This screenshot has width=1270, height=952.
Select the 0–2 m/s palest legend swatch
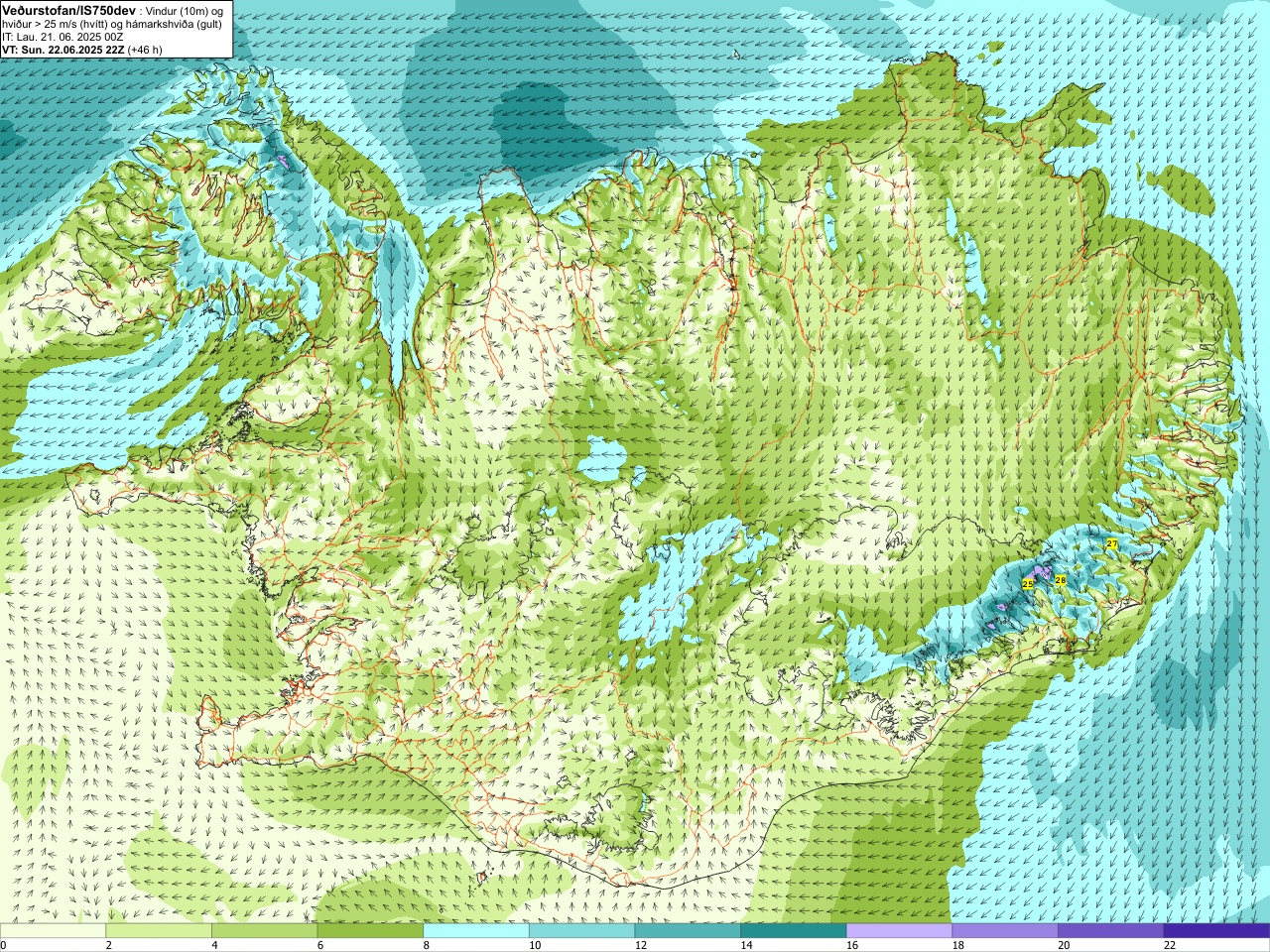tap(53, 931)
